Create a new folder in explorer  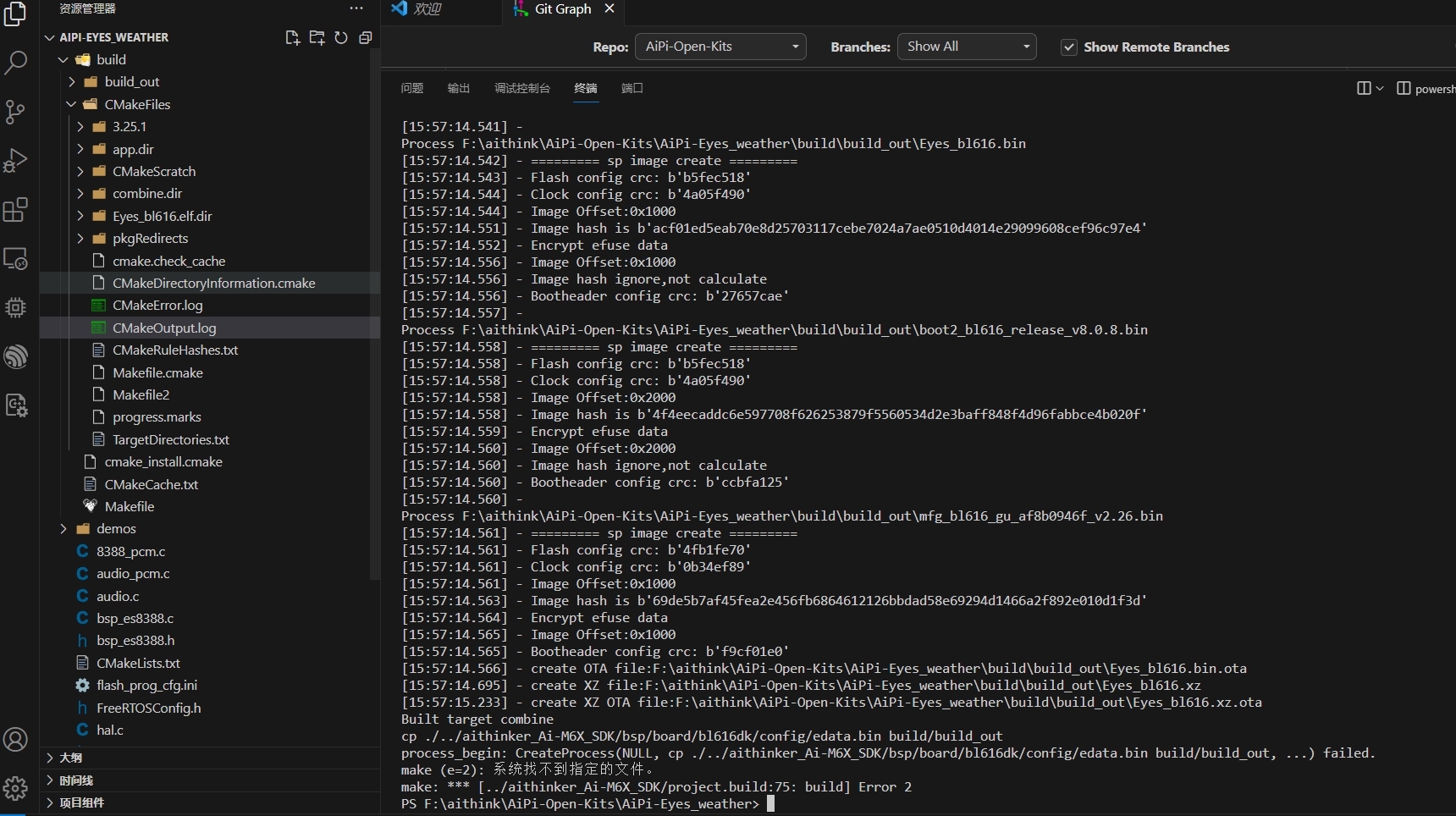click(x=317, y=37)
